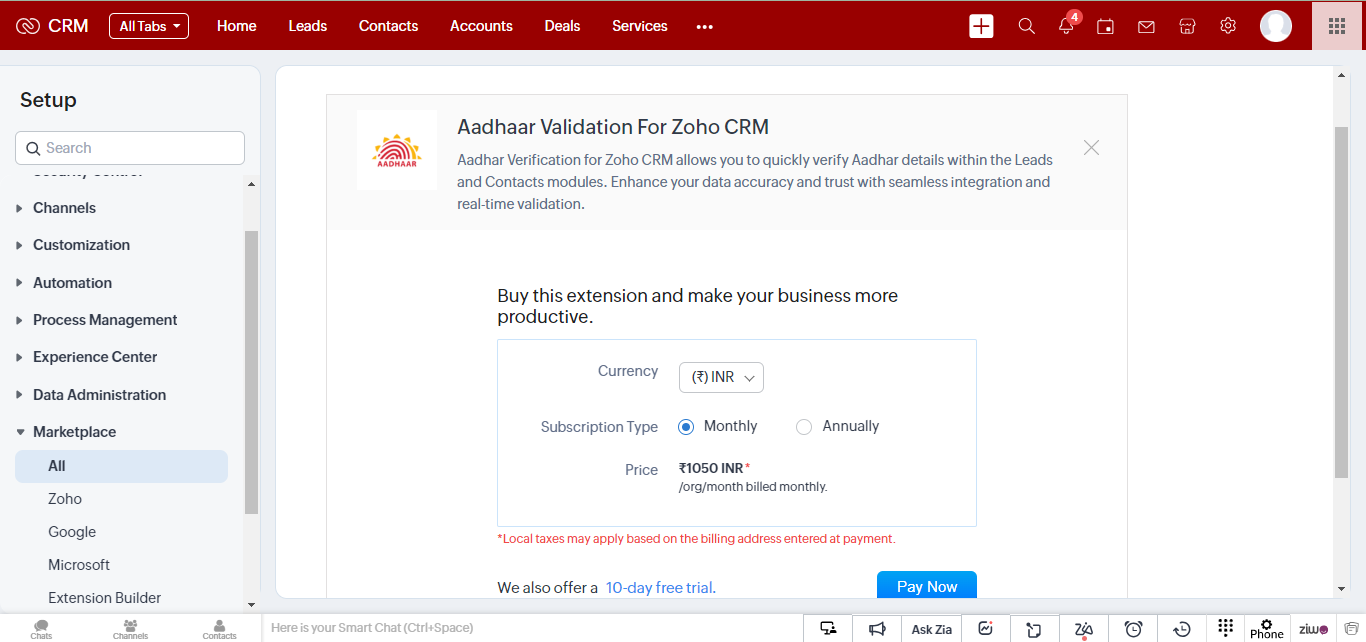
Task: Click the Setup search field
Action: [130, 148]
